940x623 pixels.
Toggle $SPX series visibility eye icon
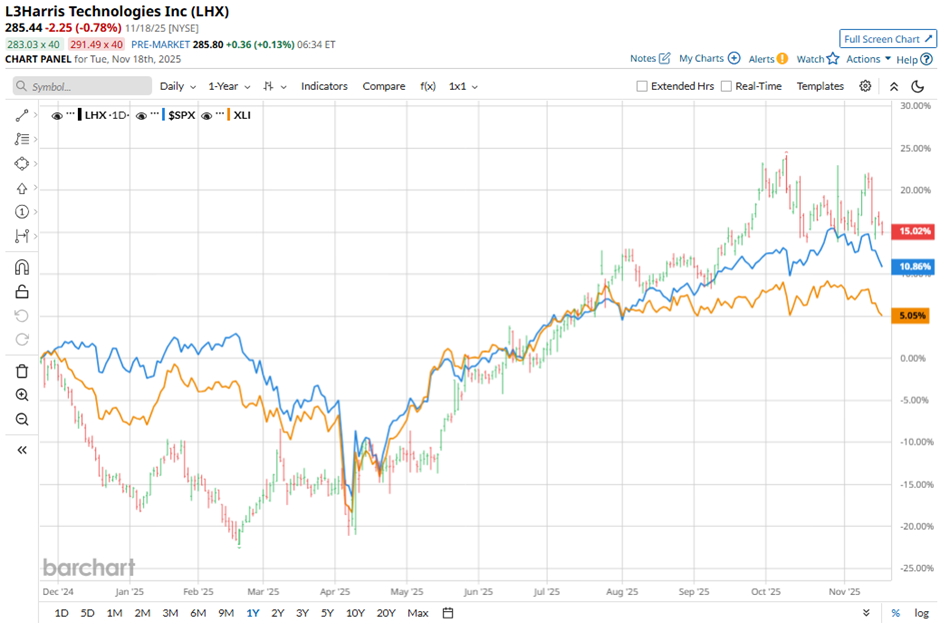click(141, 116)
